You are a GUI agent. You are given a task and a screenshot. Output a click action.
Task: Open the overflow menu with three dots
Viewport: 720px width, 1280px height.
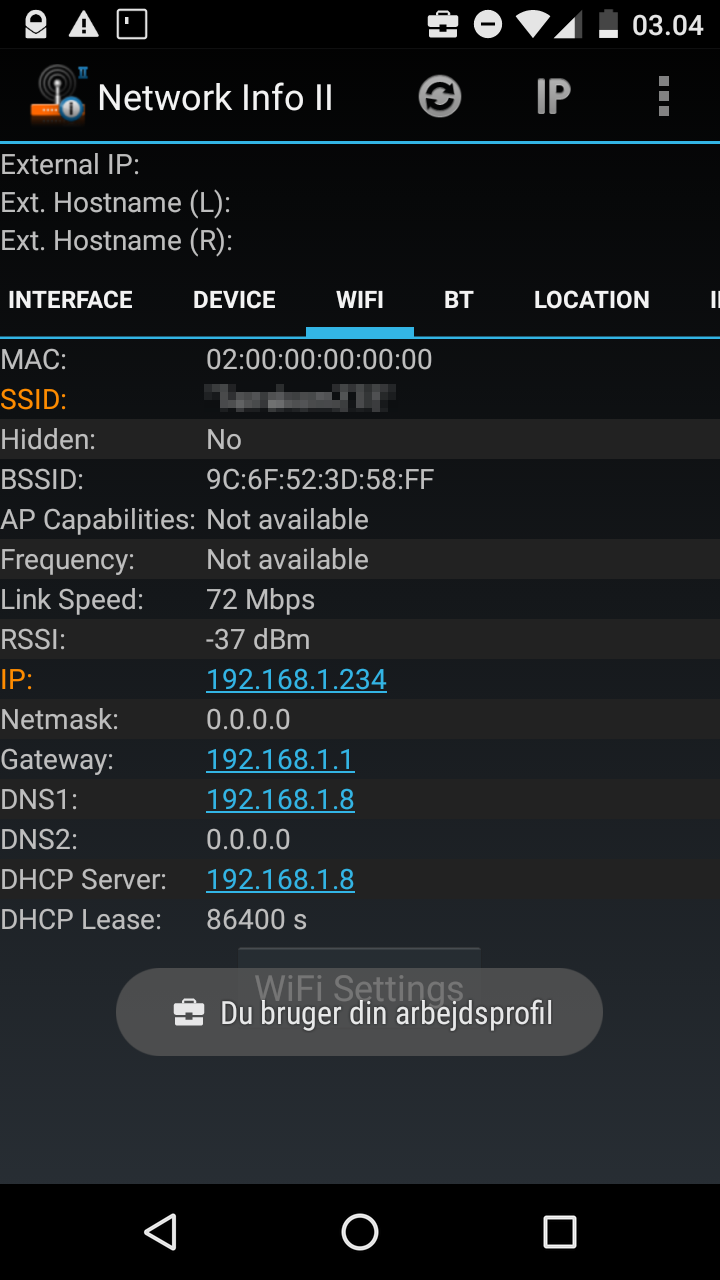tap(663, 96)
